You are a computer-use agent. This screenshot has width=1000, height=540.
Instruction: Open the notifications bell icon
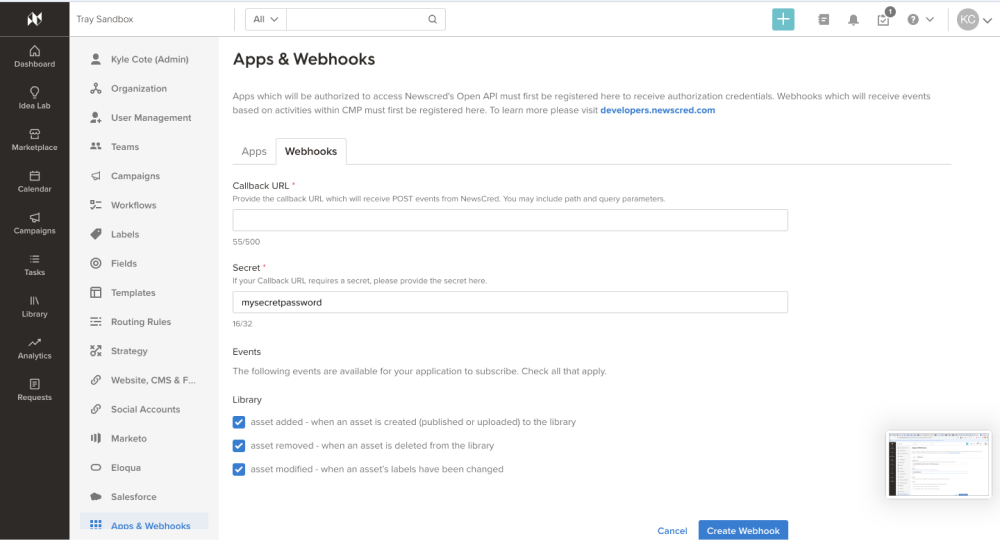853,19
